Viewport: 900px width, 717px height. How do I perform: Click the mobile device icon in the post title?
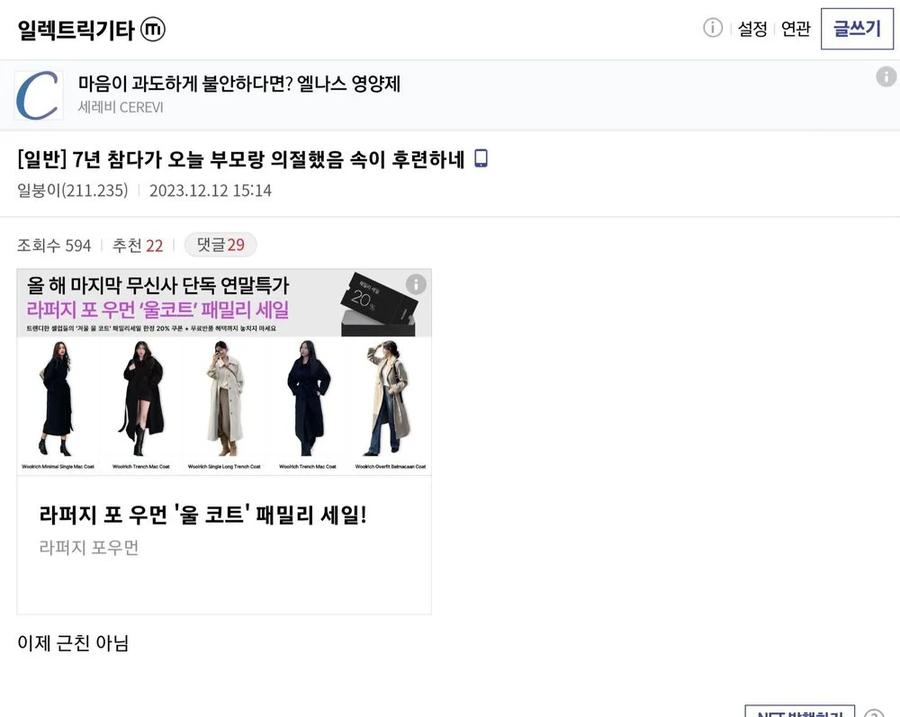point(481,157)
